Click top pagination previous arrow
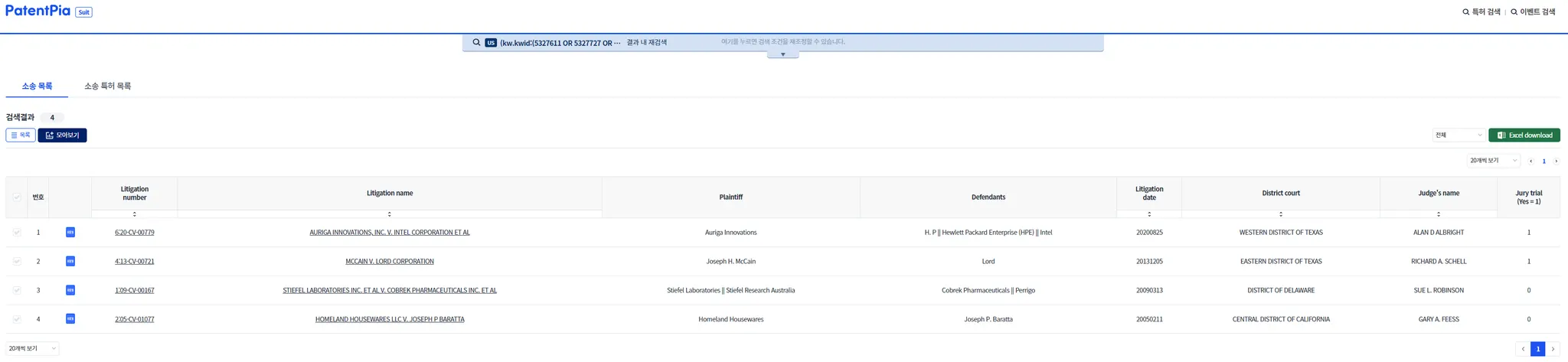The height and width of the screenshot is (362, 1568). coord(1530,161)
